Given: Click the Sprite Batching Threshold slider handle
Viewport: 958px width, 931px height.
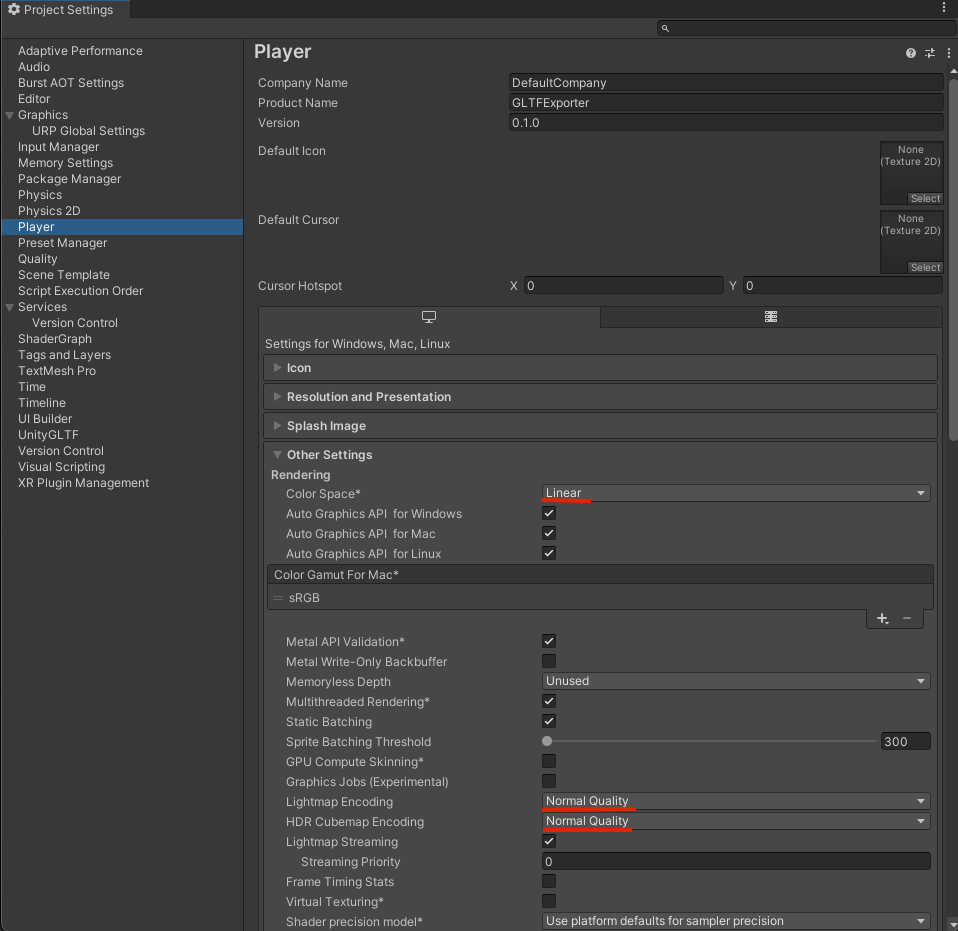Looking at the screenshot, I should [x=547, y=742].
